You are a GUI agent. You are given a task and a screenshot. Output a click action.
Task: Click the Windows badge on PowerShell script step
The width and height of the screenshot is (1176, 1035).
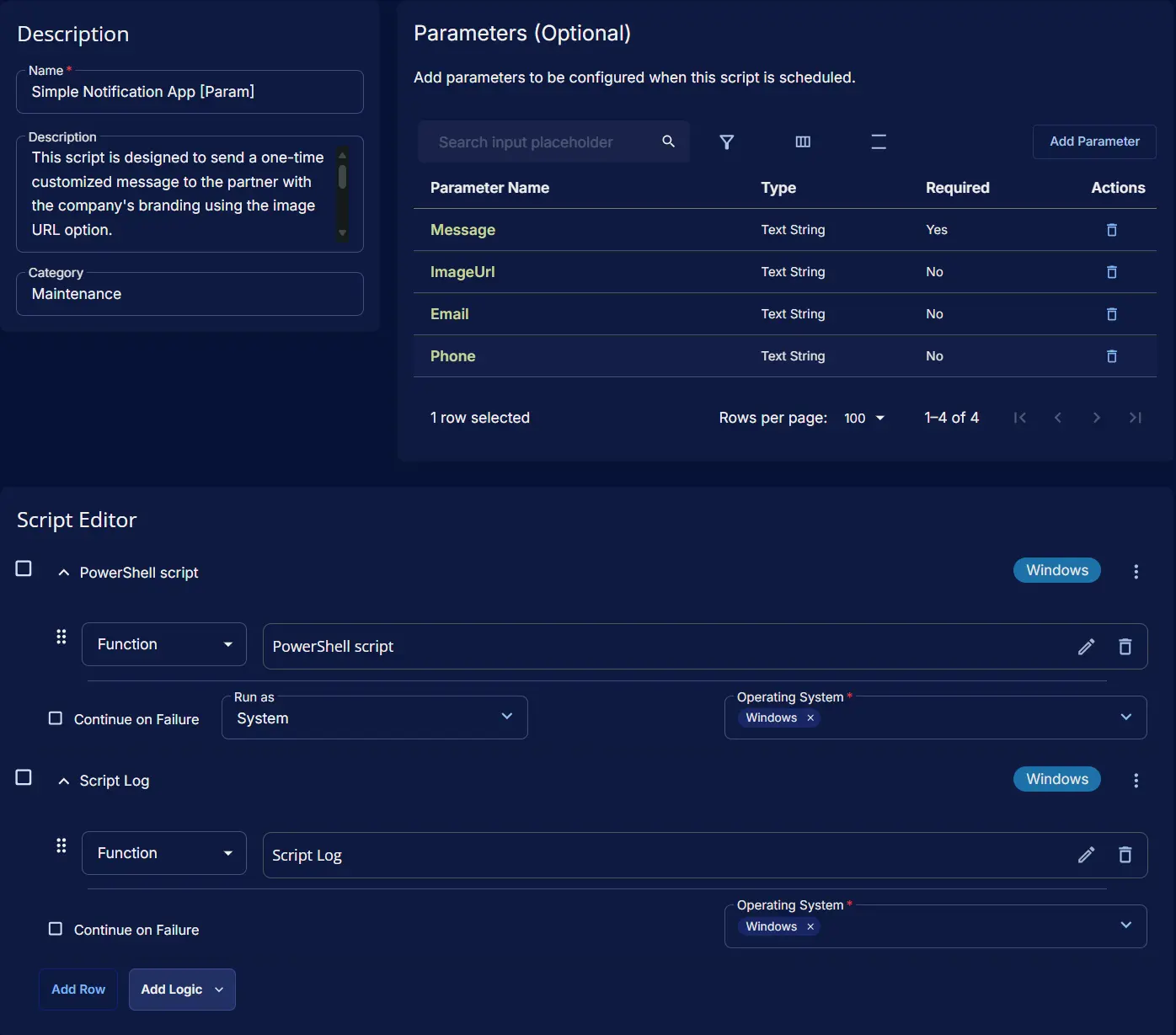tap(1057, 570)
